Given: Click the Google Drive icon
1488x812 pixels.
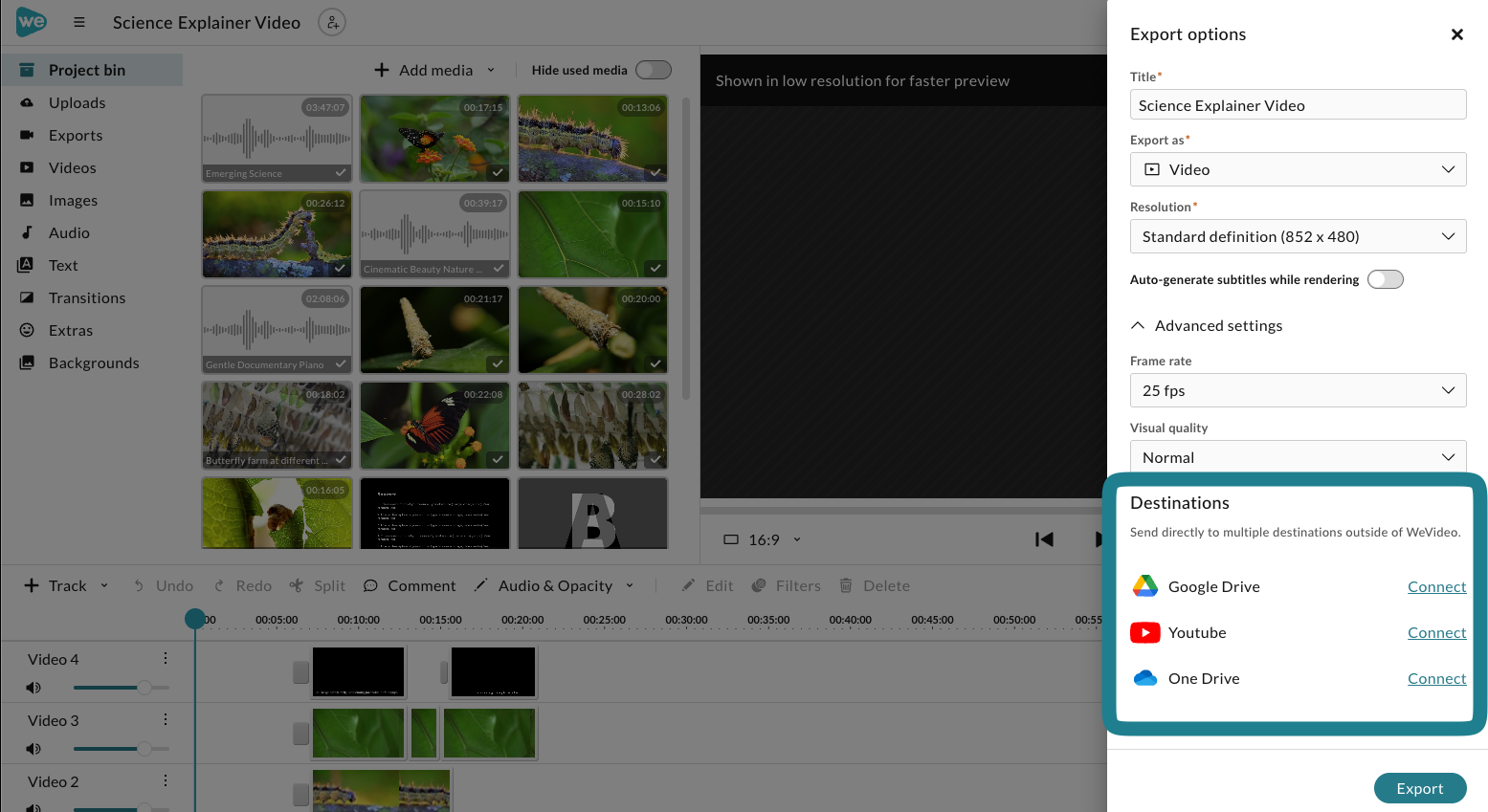Looking at the screenshot, I should point(1145,586).
